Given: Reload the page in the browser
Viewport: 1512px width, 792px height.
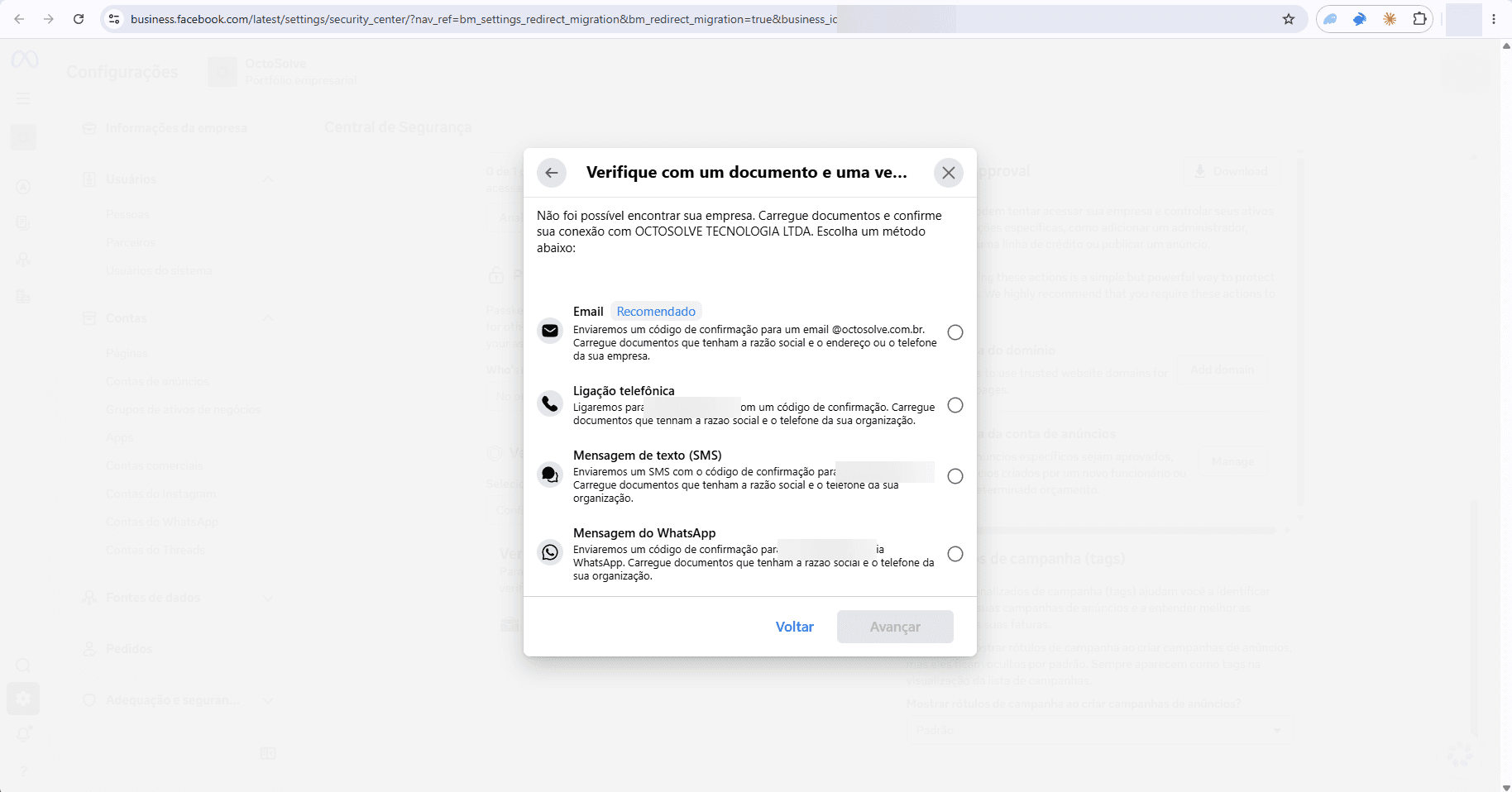Looking at the screenshot, I should click(x=79, y=19).
